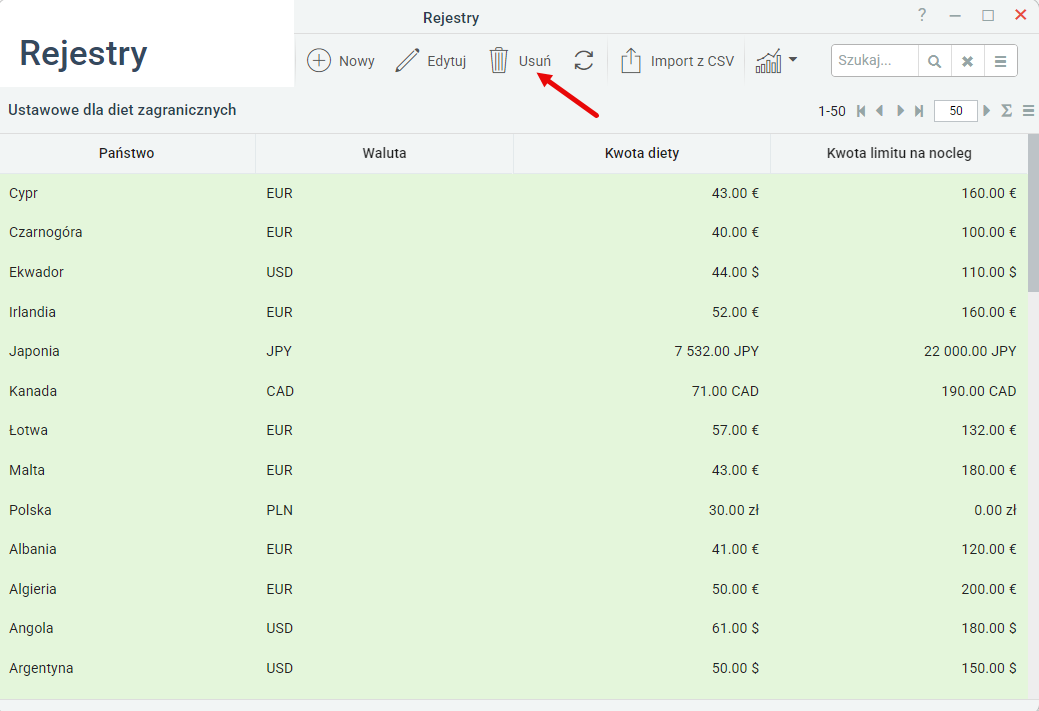Image resolution: width=1039 pixels, height=711 pixels.
Task: Maximize the Rejestry window
Action: coord(988,15)
